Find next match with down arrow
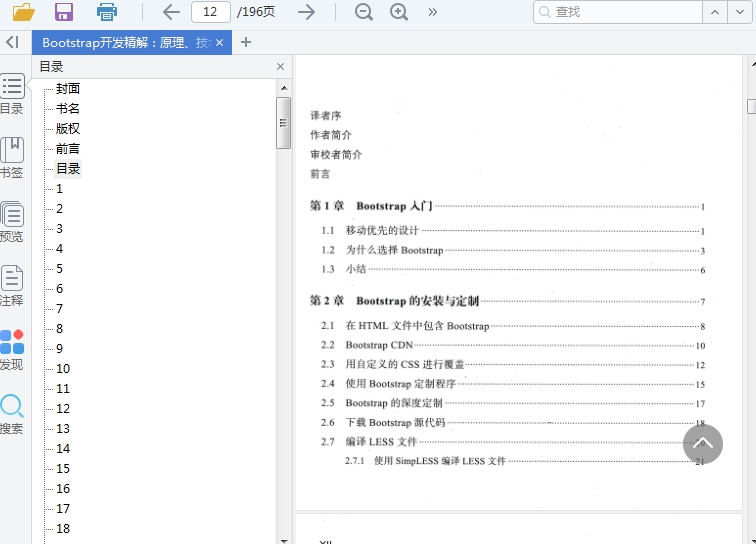The width and height of the screenshot is (756, 544). [x=740, y=12]
